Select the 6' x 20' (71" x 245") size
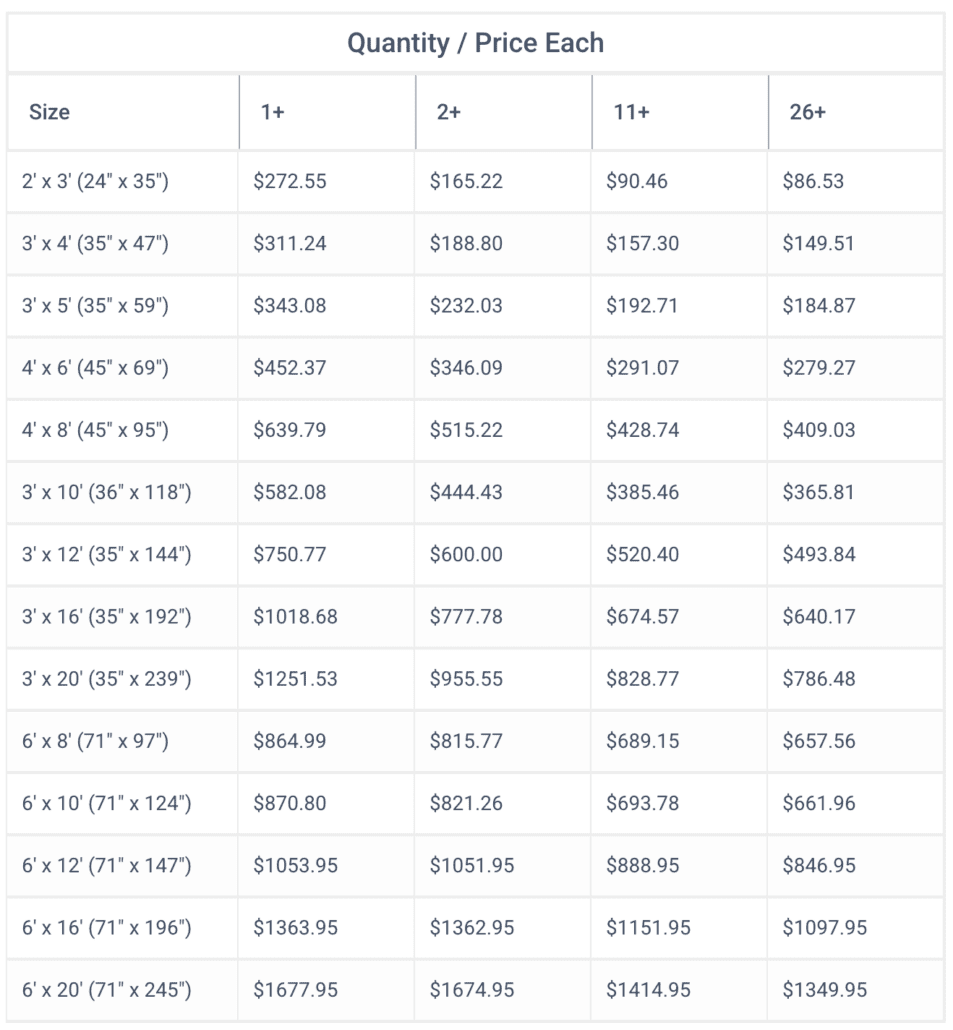Image resolution: width=953 pixels, height=1030 pixels. 106,990
